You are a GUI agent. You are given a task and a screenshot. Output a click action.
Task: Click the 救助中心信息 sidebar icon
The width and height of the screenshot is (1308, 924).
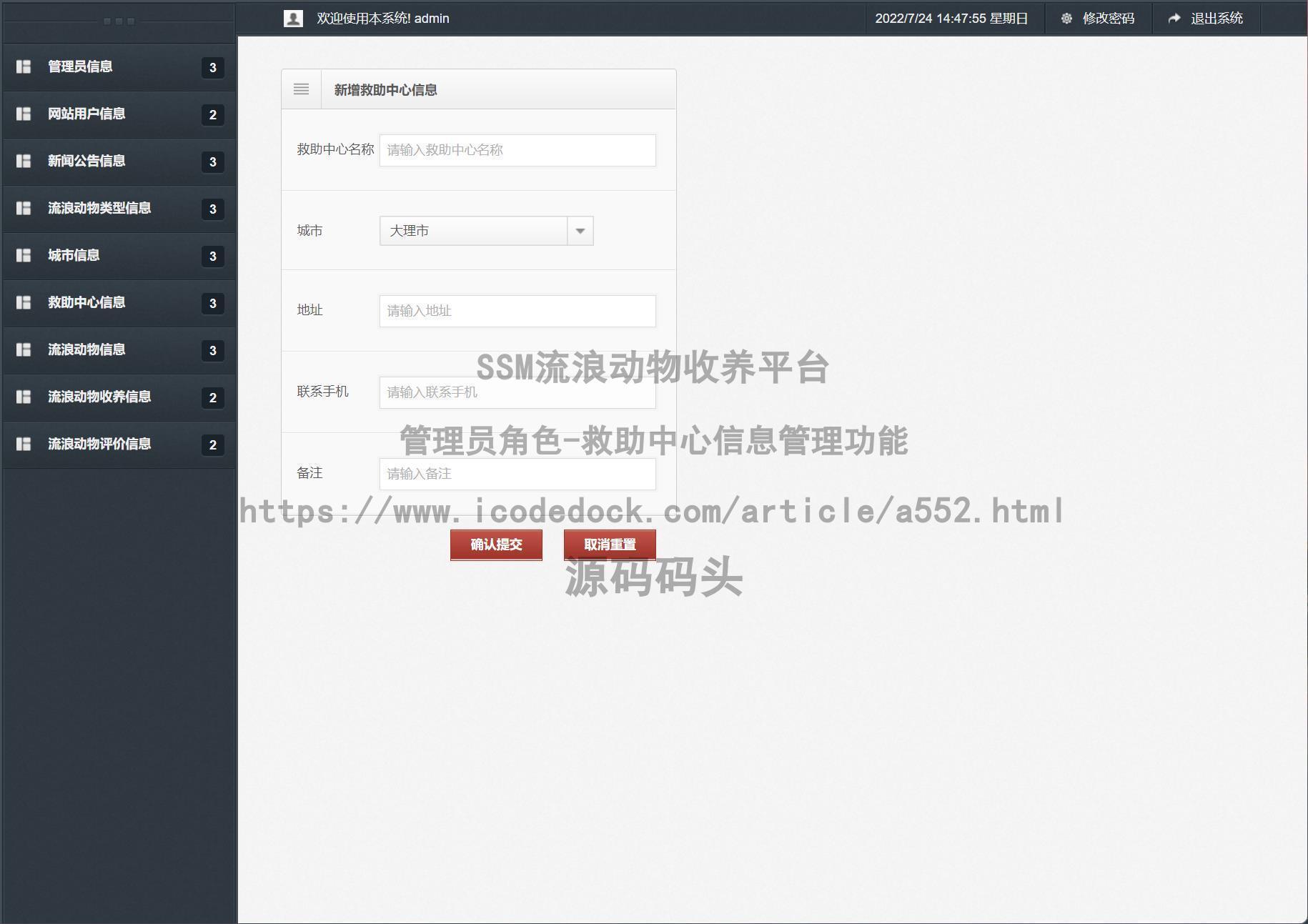[x=24, y=302]
